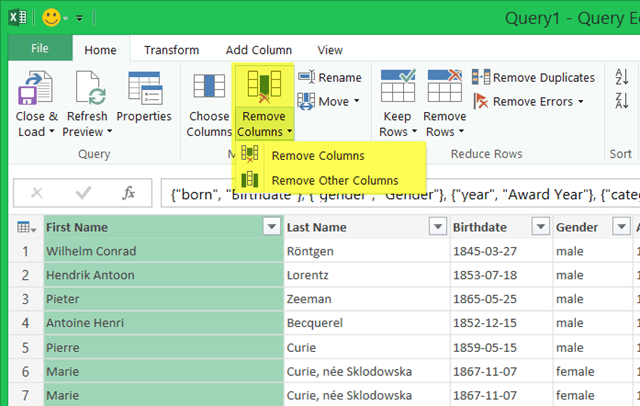Click the smiley feedback icon in title bar
Image resolution: width=640 pixels, height=406 pixels.
51,17
